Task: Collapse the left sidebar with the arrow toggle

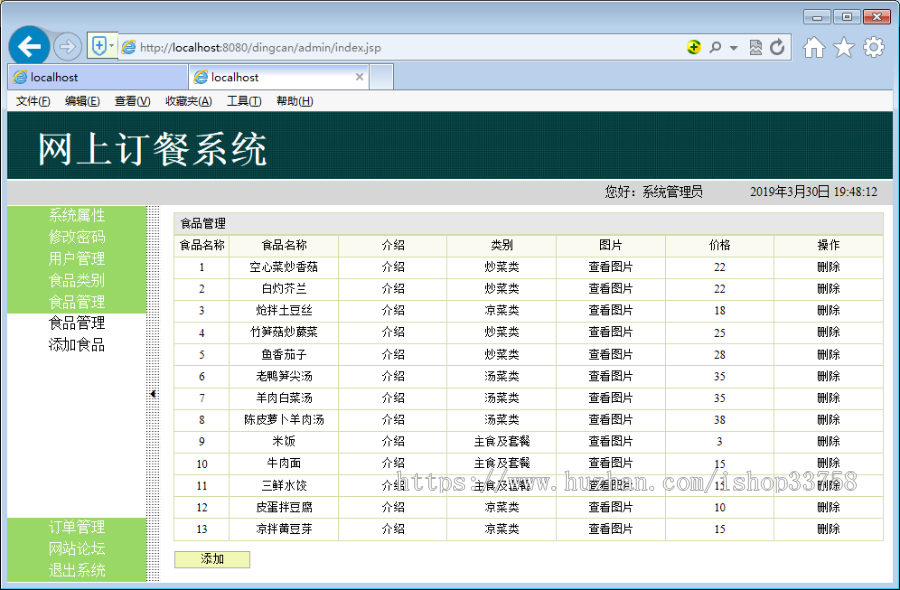Action: click(152, 395)
